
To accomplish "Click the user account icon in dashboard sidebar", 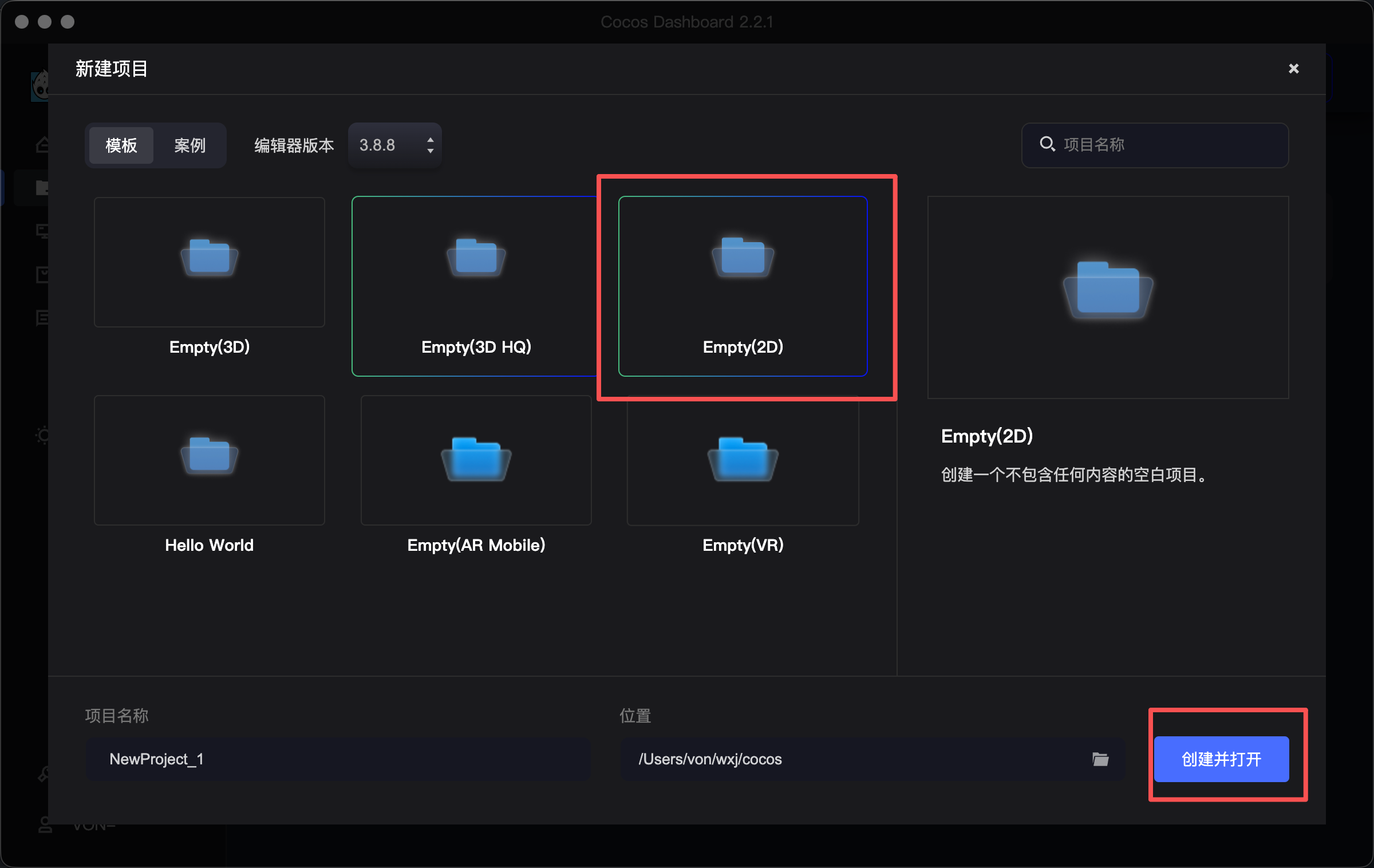I will (44, 825).
